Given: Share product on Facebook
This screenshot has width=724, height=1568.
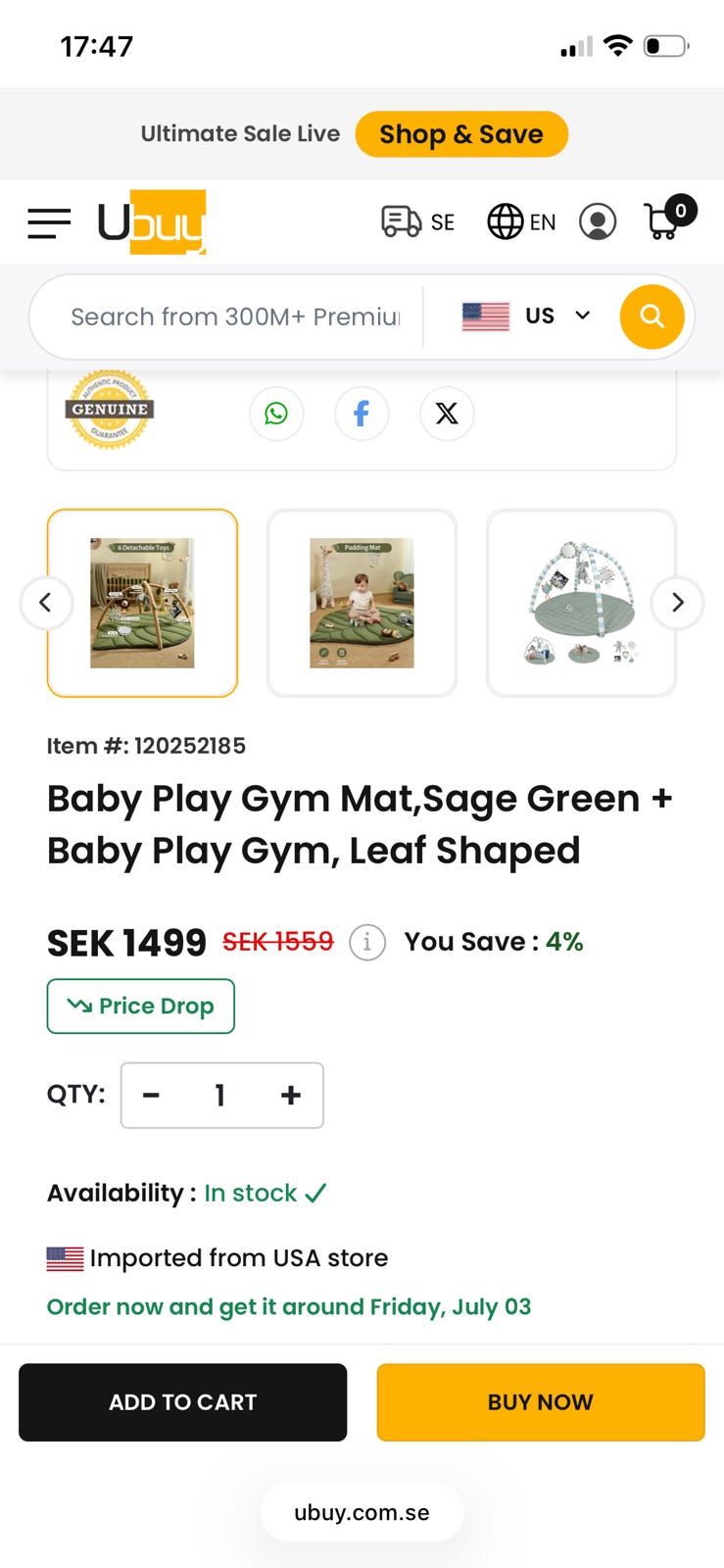Looking at the screenshot, I should click(x=362, y=414).
